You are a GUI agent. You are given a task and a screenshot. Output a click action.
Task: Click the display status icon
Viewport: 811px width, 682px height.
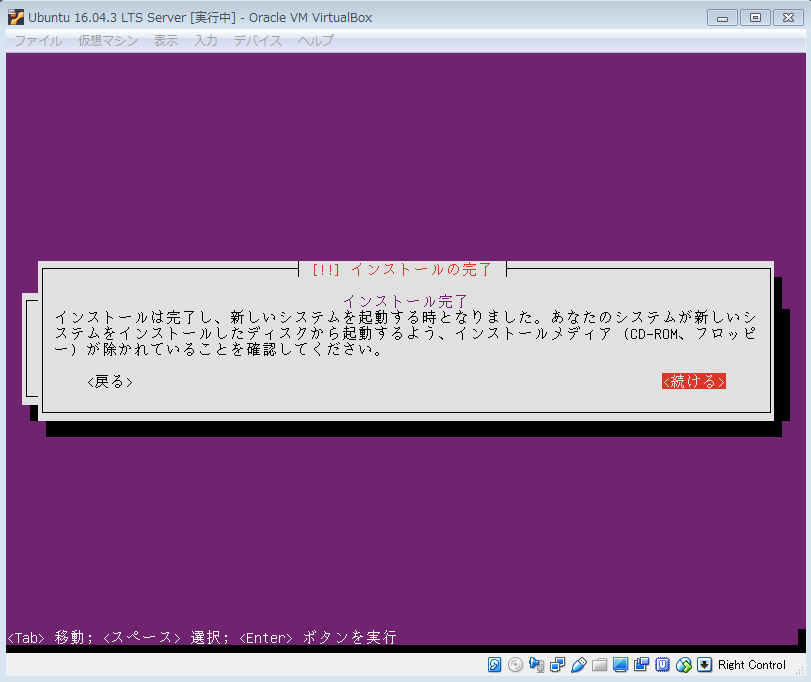coord(620,665)
